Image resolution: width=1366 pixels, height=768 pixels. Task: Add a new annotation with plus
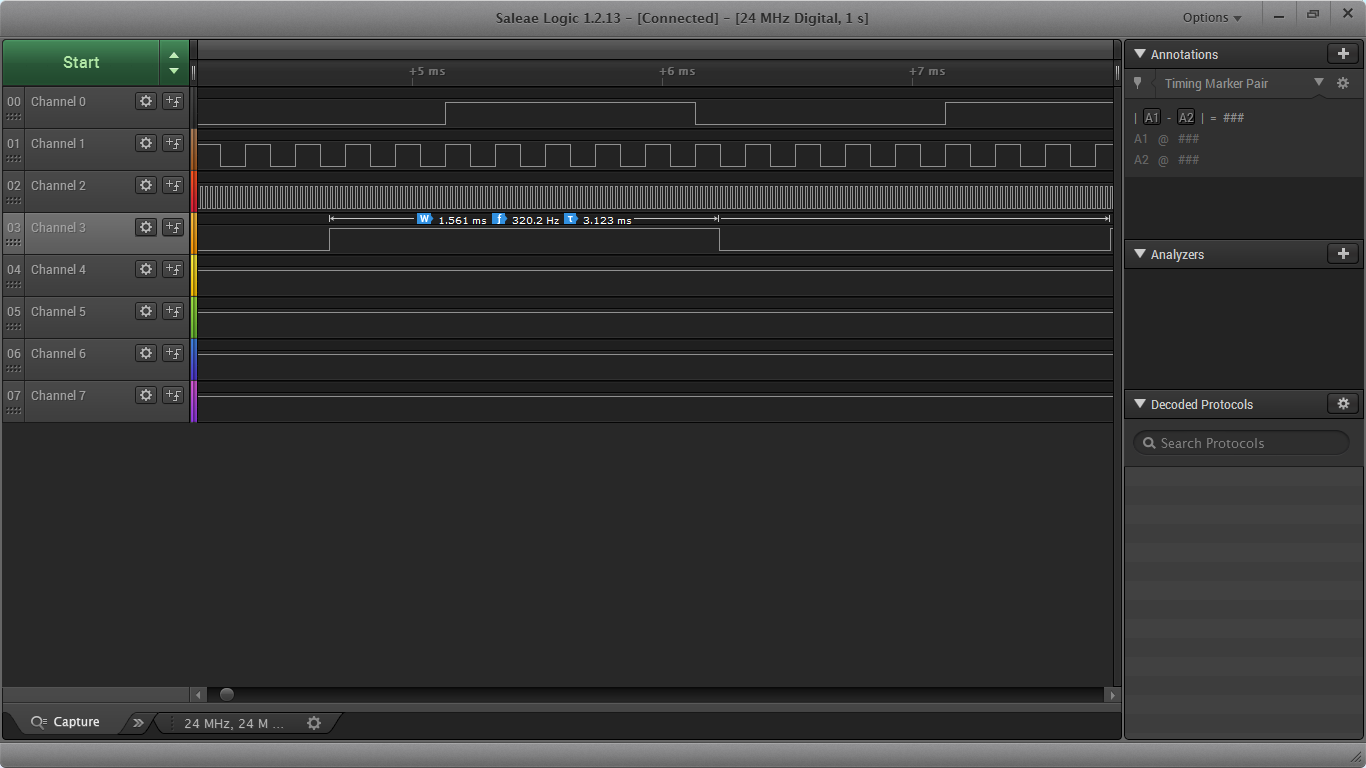[x=1343, y=54]
